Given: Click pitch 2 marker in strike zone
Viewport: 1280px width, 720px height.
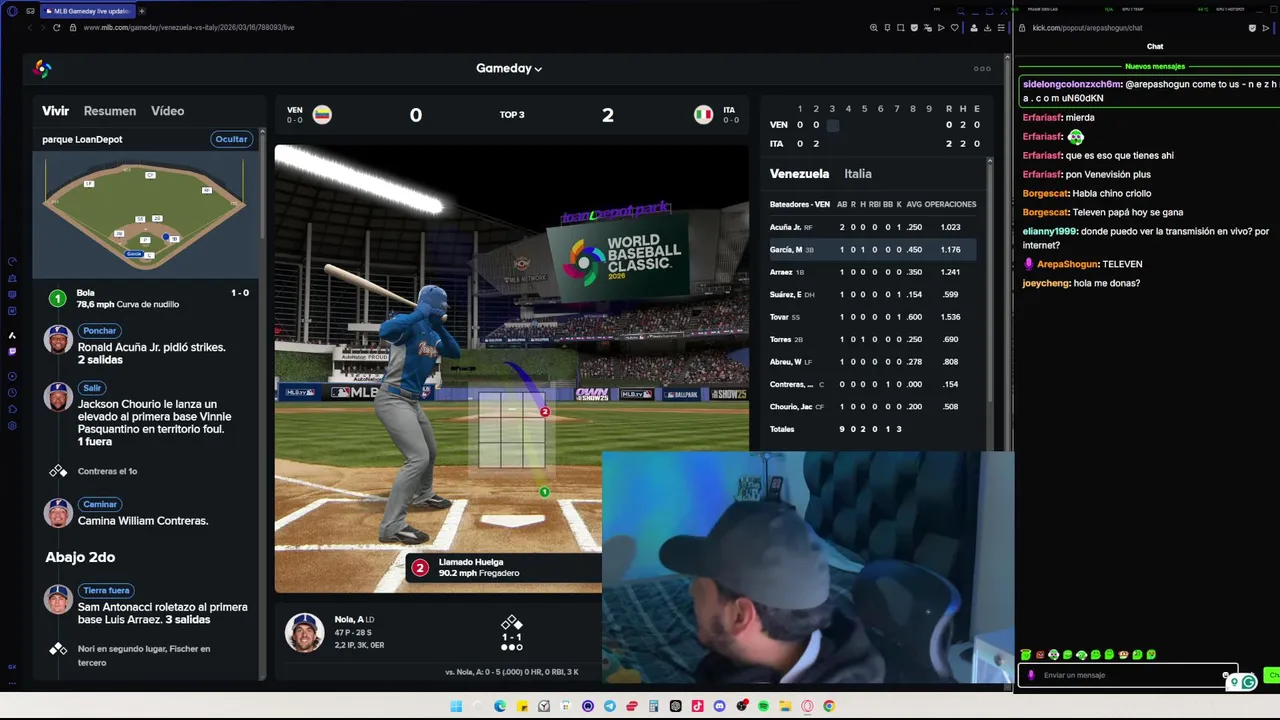Looking at the screenshot, I should point(545,412).
